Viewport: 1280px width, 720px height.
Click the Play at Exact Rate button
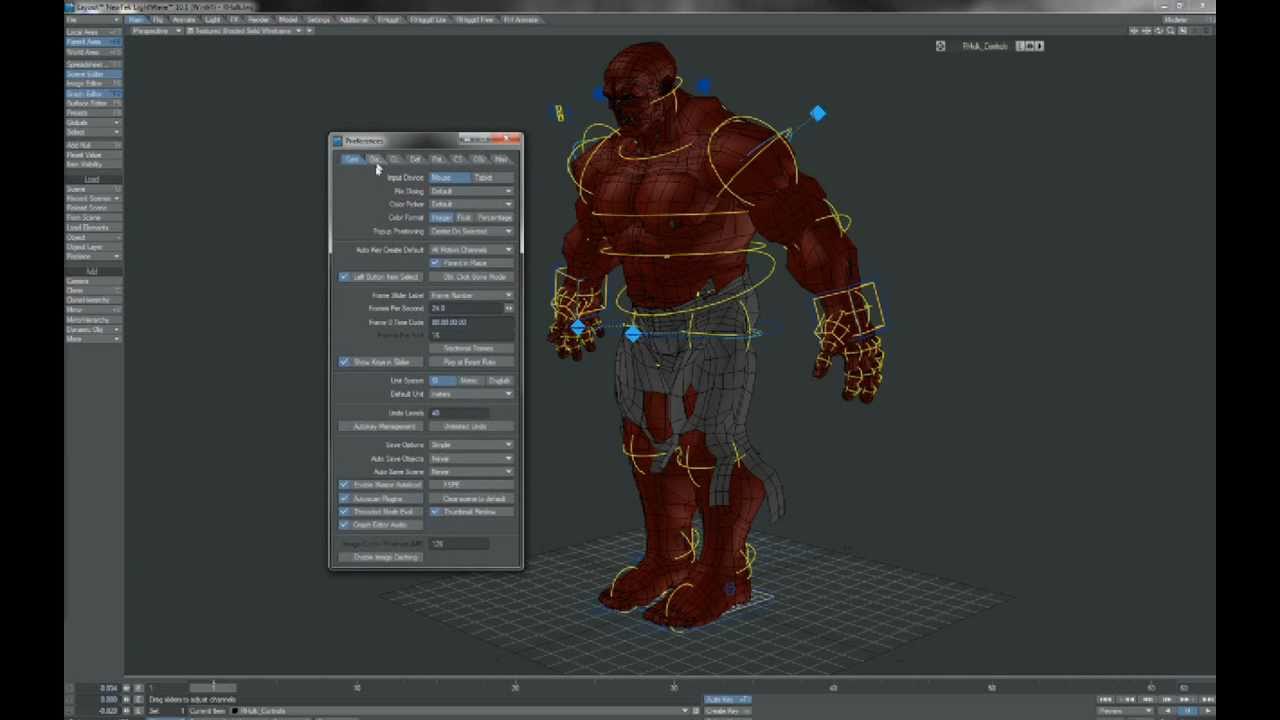(x=470, y=362)
